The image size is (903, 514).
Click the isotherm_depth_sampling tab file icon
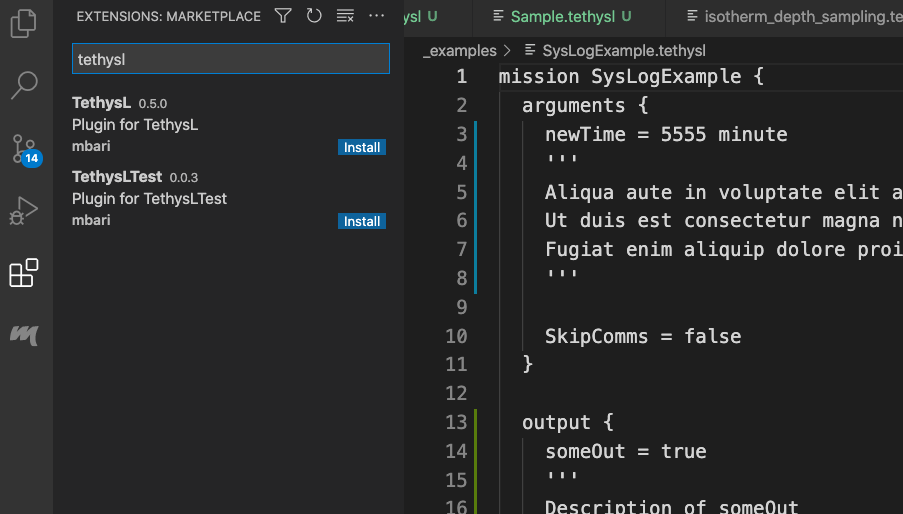point(693,16)
